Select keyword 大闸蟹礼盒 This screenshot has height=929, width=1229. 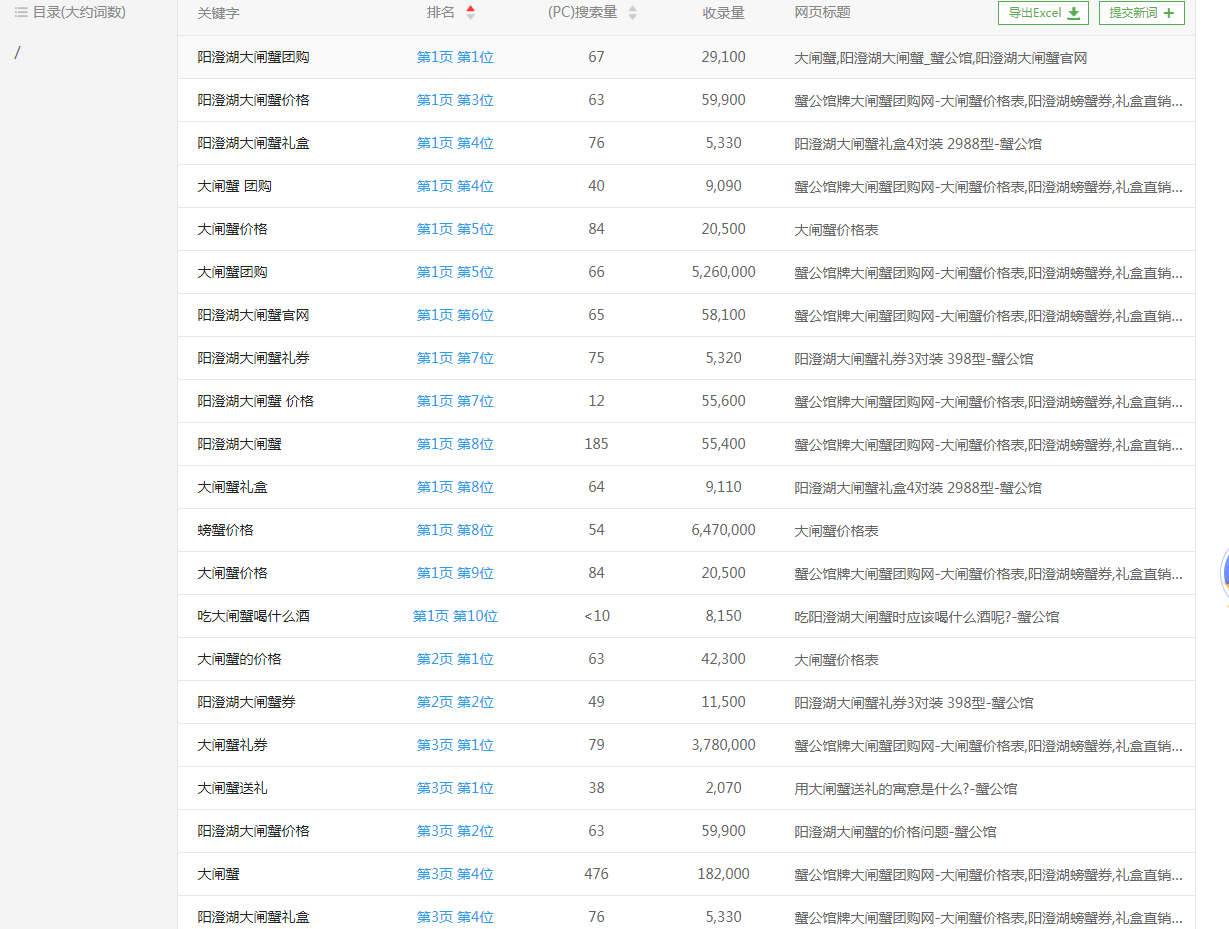(x=232, y=487)
